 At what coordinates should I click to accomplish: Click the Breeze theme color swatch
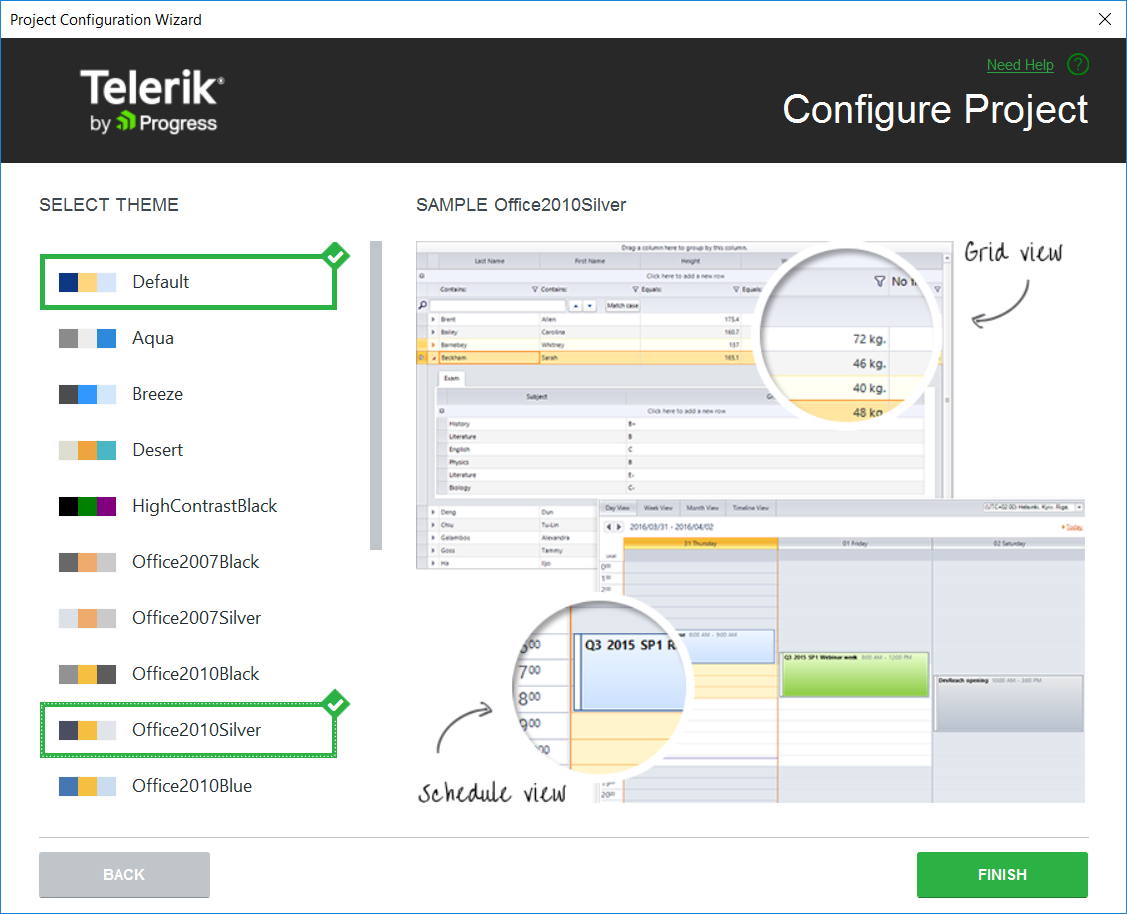coord(87,394)
